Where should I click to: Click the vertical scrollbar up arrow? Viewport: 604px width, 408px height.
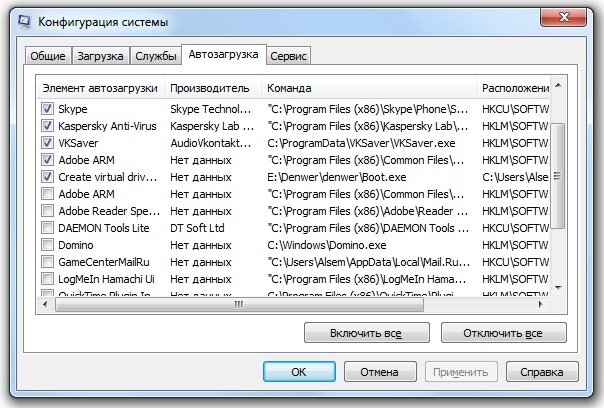tap(558, 85)
